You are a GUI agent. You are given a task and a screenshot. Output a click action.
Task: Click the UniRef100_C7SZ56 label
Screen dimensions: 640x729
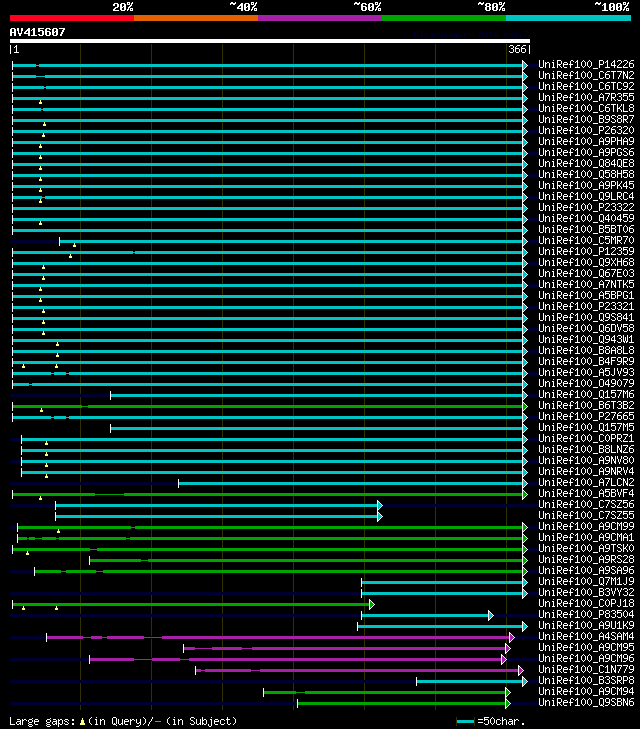(x=586, y=505)
